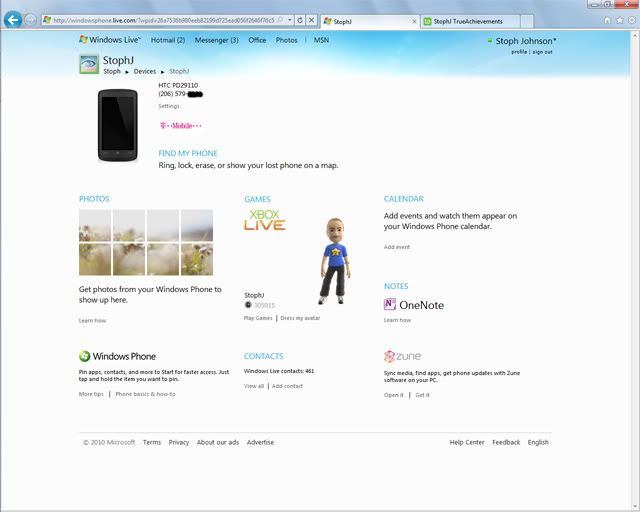Viewport: 640px width, 512px height.
Task: Click the Xbox Live logo
Action: tap(265, 220)
